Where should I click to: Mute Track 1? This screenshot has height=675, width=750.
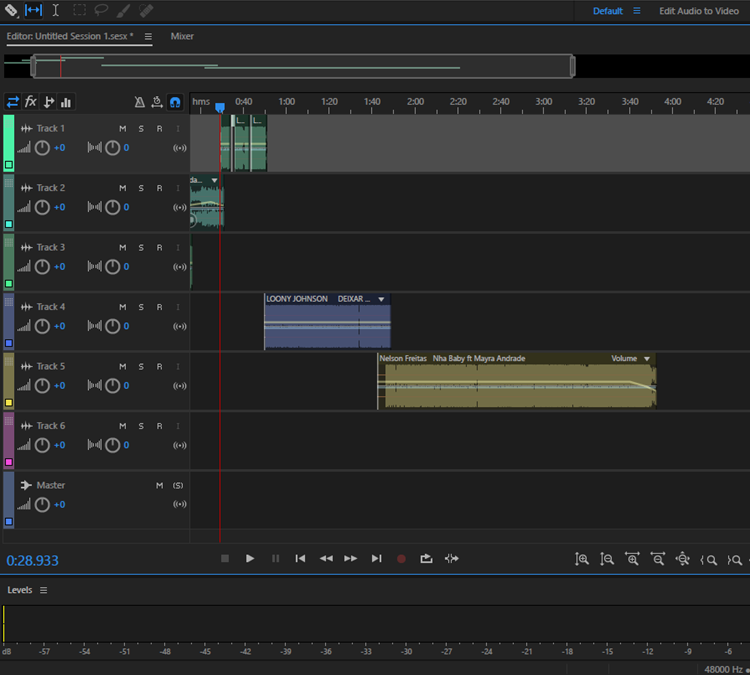pyautogui.click(x=123, y=129)
